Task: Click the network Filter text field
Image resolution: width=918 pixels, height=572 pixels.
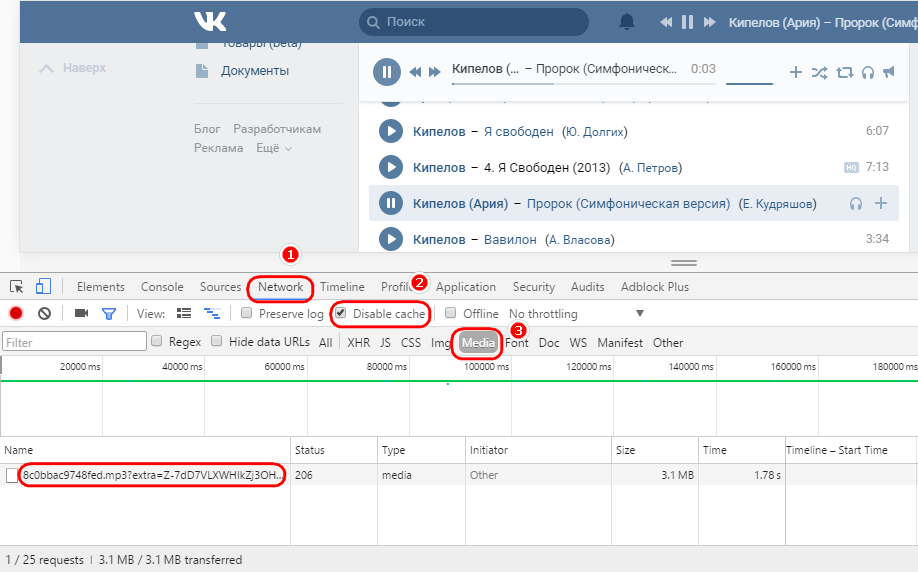Action: (x=74, y=342)
